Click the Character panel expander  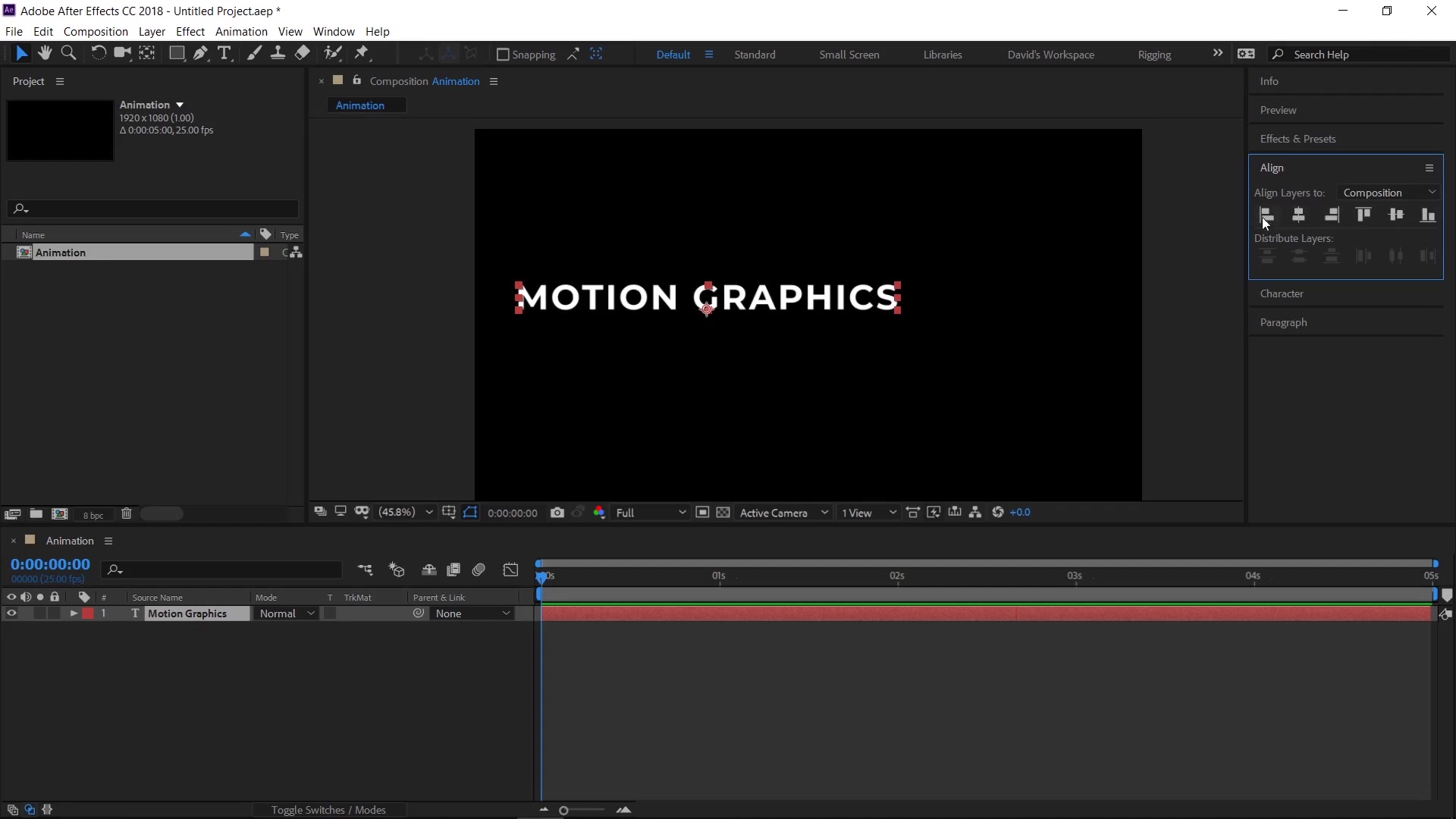pos(1281,293)
